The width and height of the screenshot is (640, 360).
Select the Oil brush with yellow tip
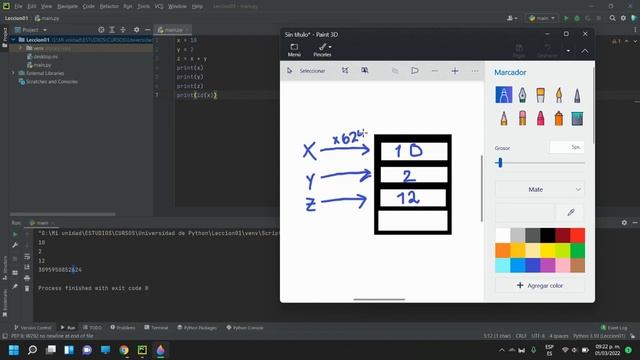coord(540,95)
